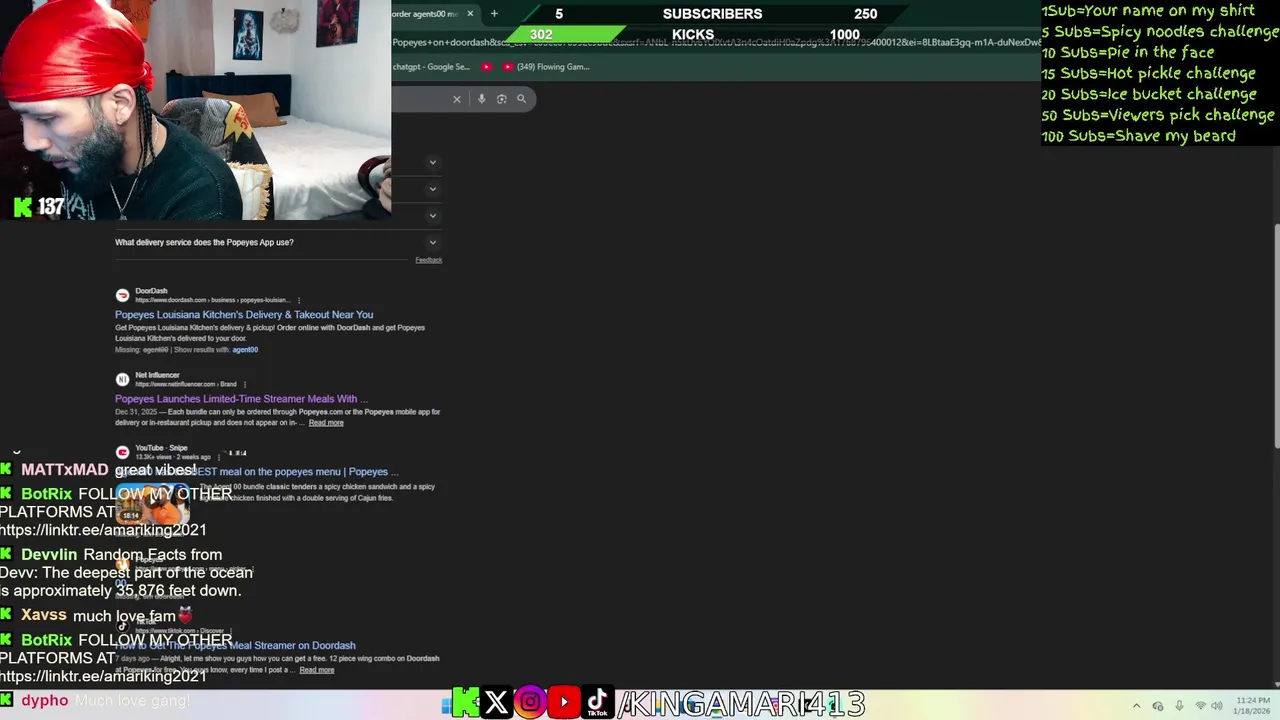Click the browser page vertical scrollbar
The image size is (1280, 720).
tap(1275, 335)
